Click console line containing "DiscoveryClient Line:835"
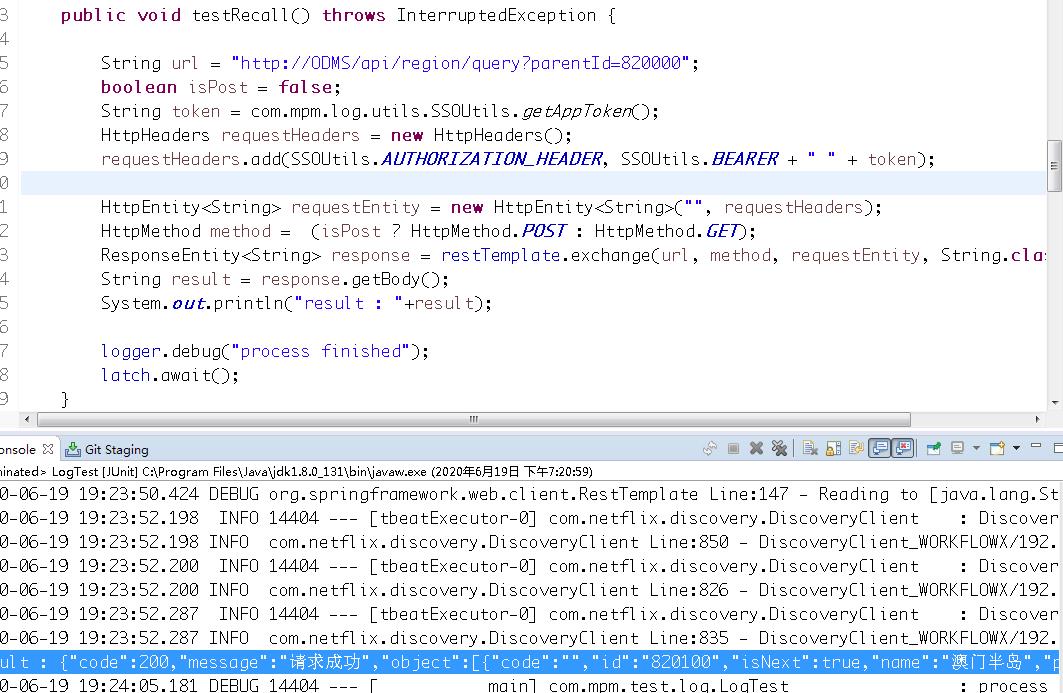This screenshot has width=1063, height=693. coord(529,638)
